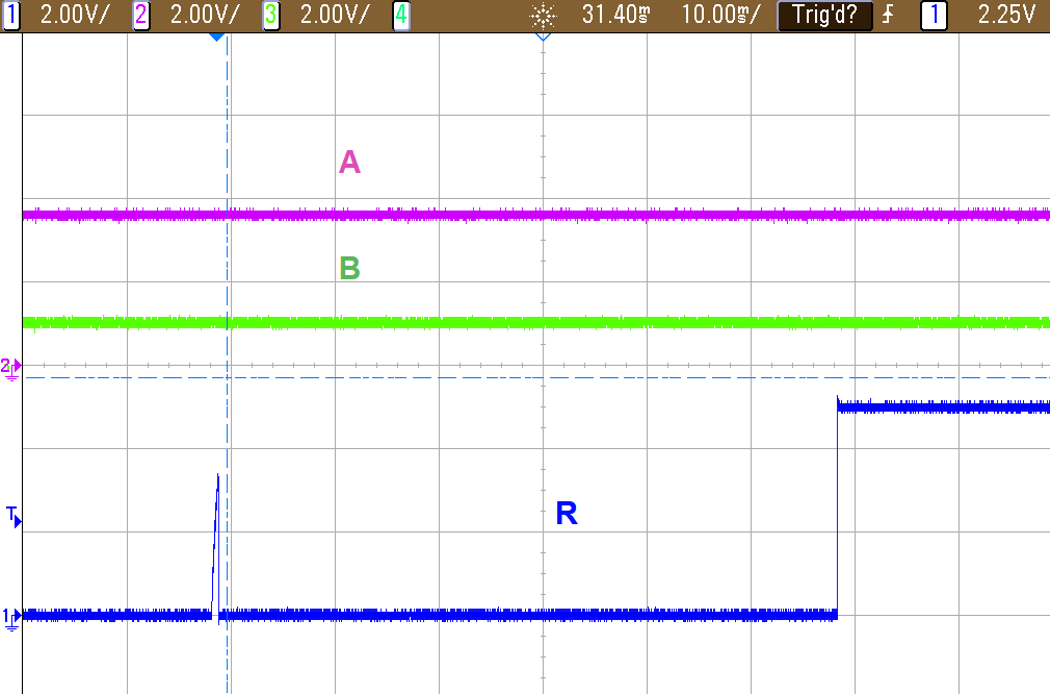Click the trigger position marker at top
Image resolution: width=1050 pixels, height=694 pixels.
[x=218, y=36]
